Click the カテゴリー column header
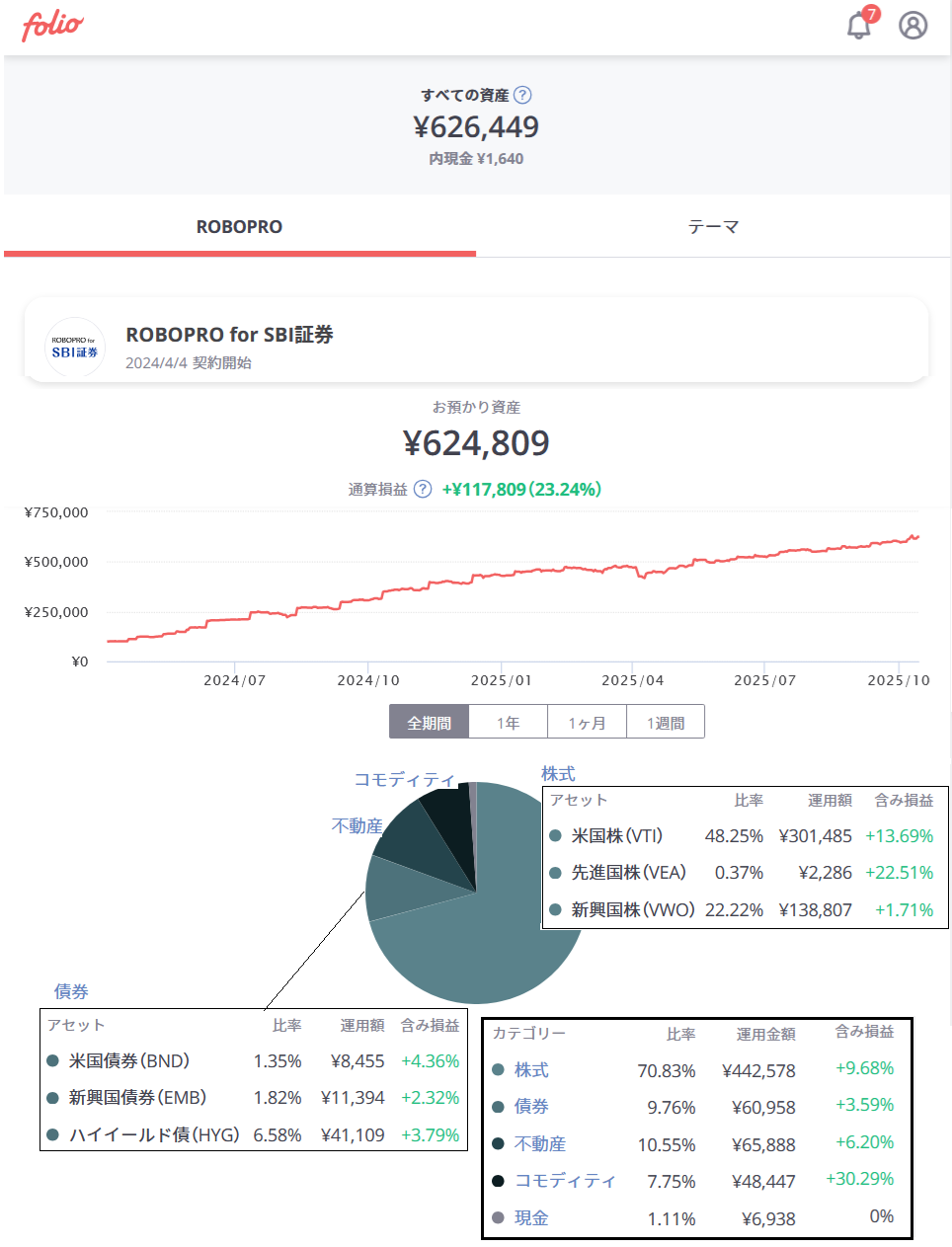 529,1033
